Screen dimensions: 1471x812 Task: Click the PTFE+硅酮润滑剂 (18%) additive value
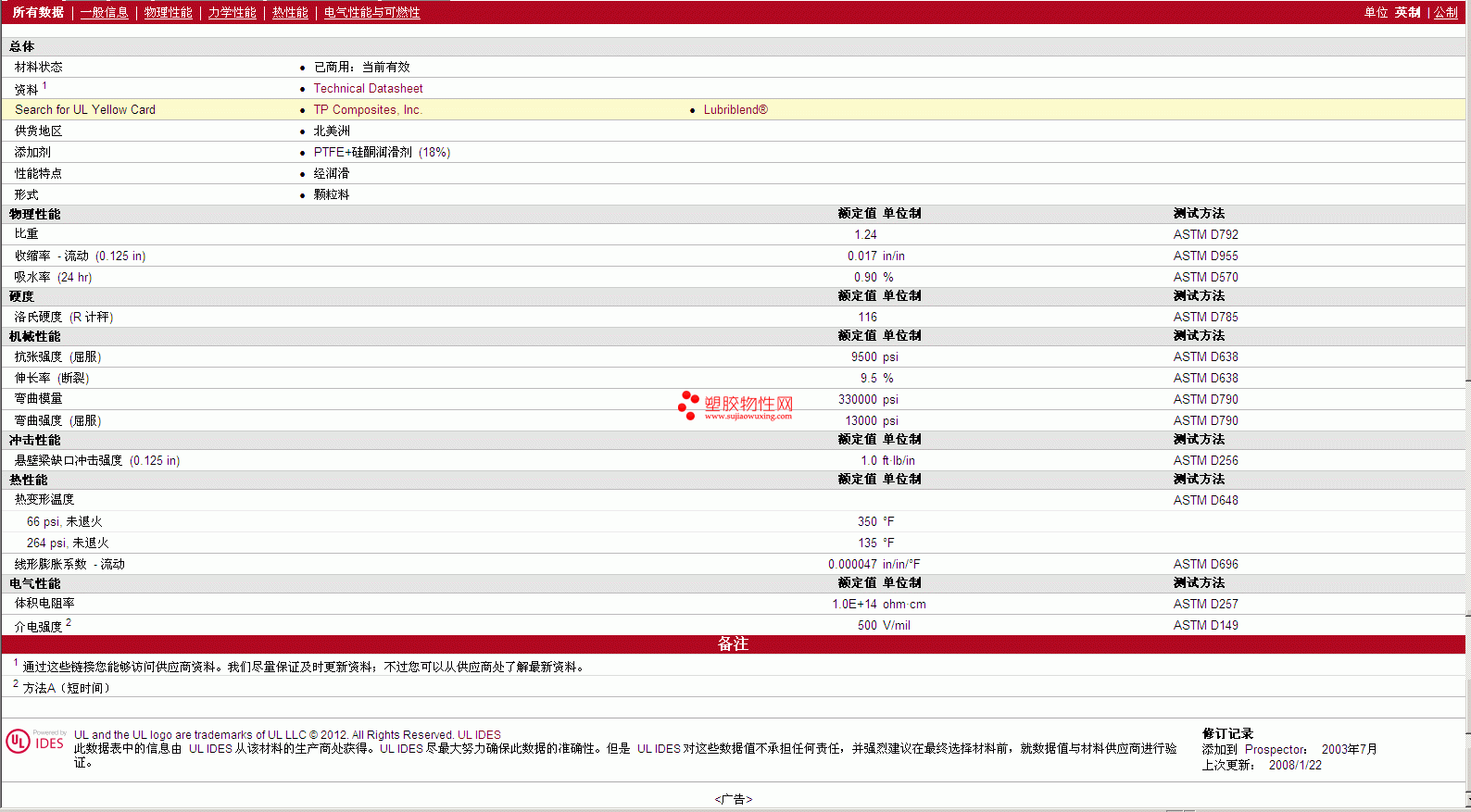coord(382,152)
